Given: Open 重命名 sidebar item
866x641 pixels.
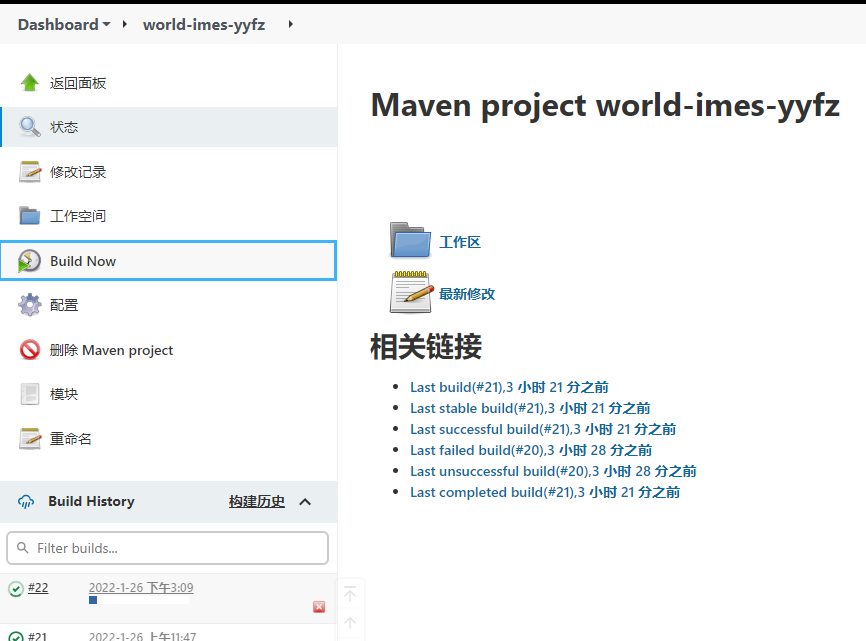Looking at the screenshot, I should pyautogui.click(x=71, y=439).
